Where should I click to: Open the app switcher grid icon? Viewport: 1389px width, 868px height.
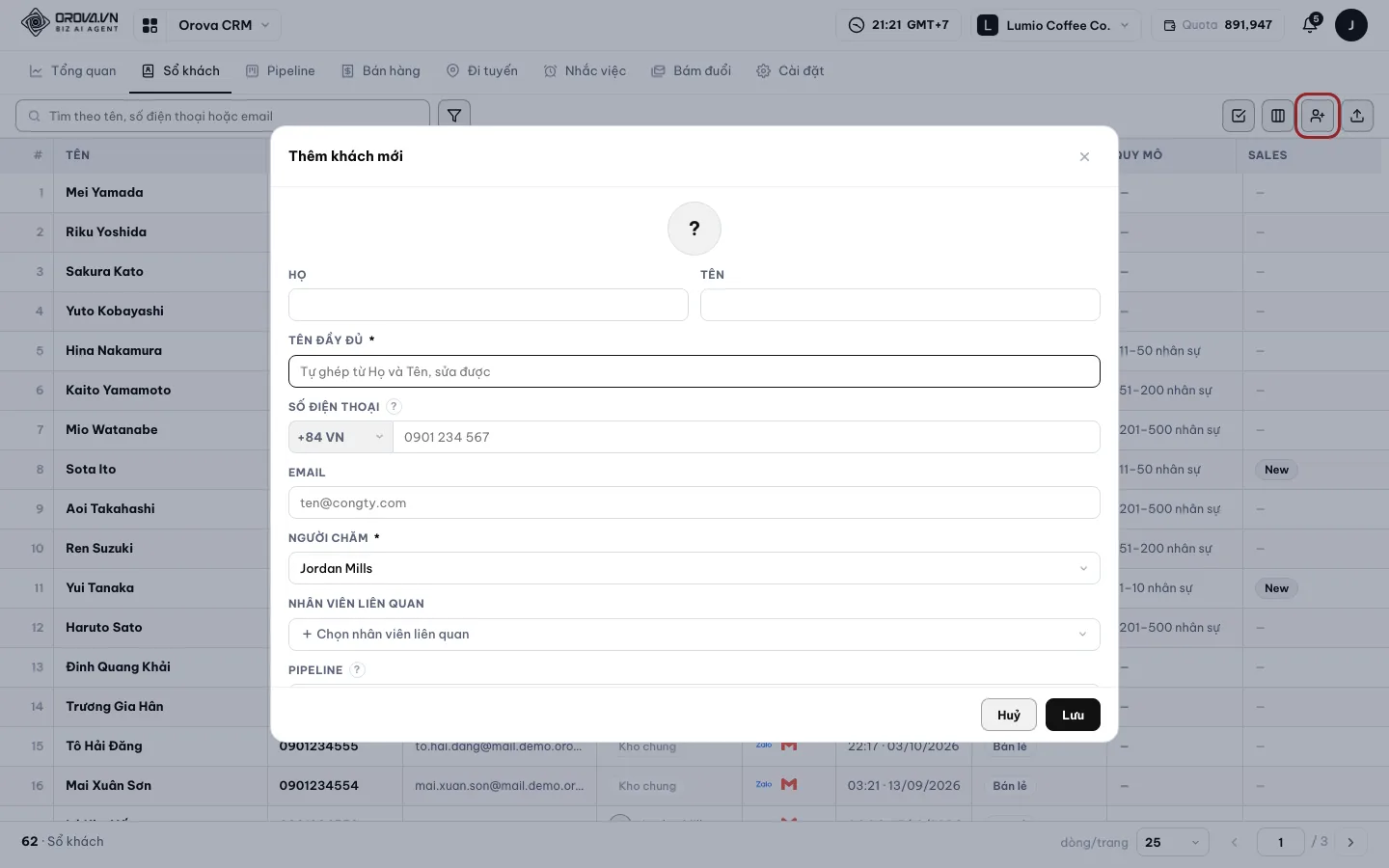(x=150, y=25)
